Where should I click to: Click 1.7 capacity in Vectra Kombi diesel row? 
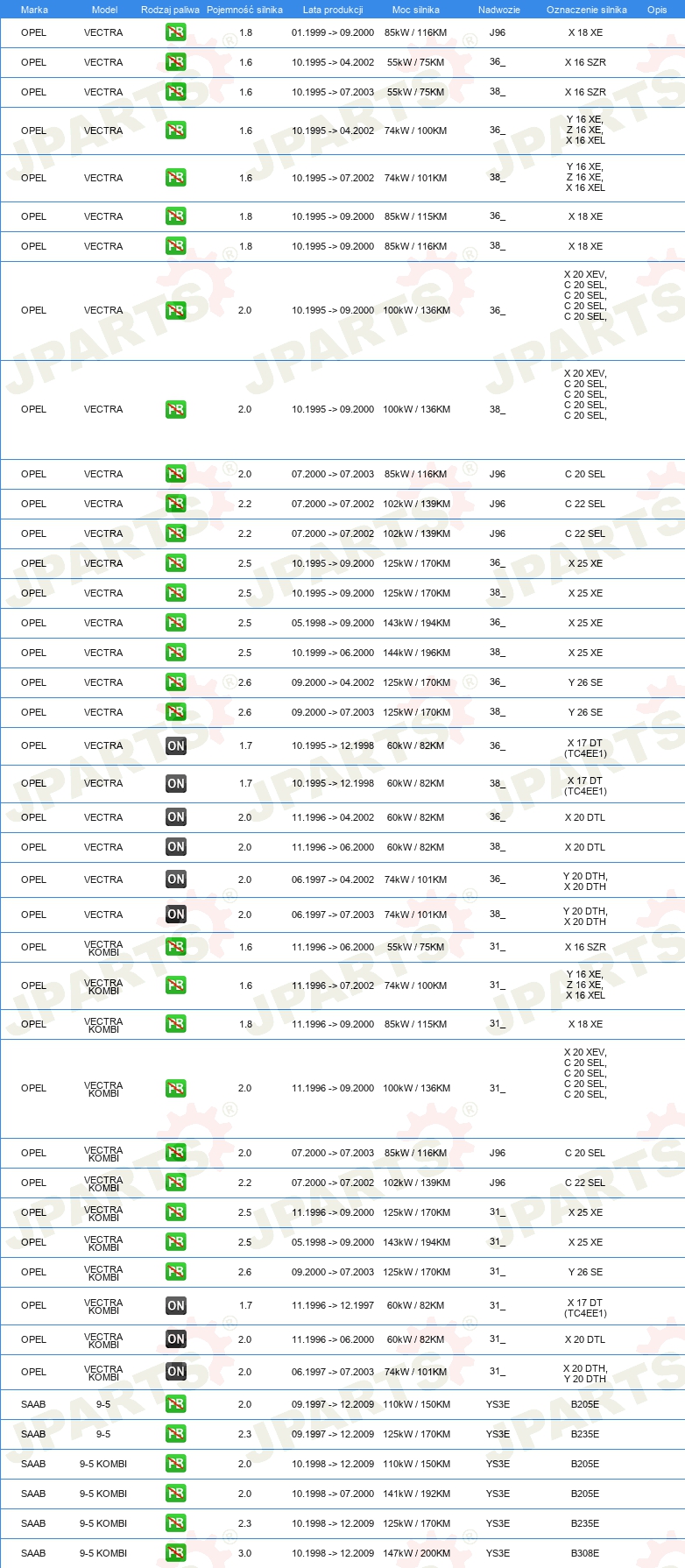(245, 1305)
